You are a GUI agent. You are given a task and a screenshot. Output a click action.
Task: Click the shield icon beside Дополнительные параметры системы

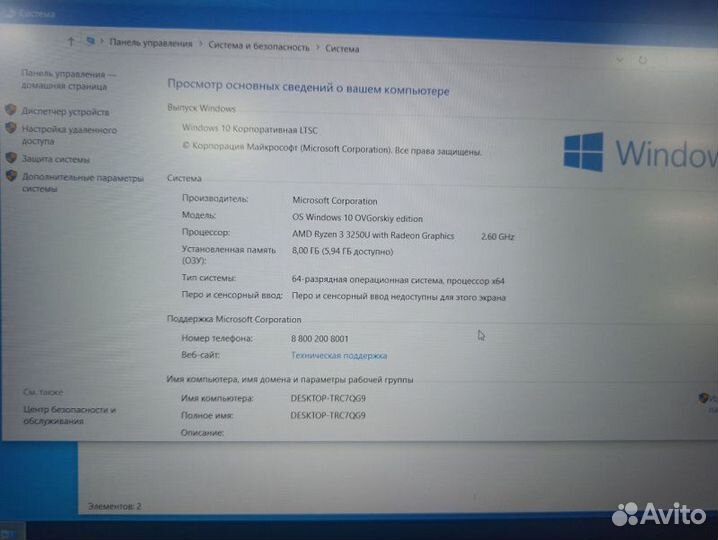click(x=11, y=176)
